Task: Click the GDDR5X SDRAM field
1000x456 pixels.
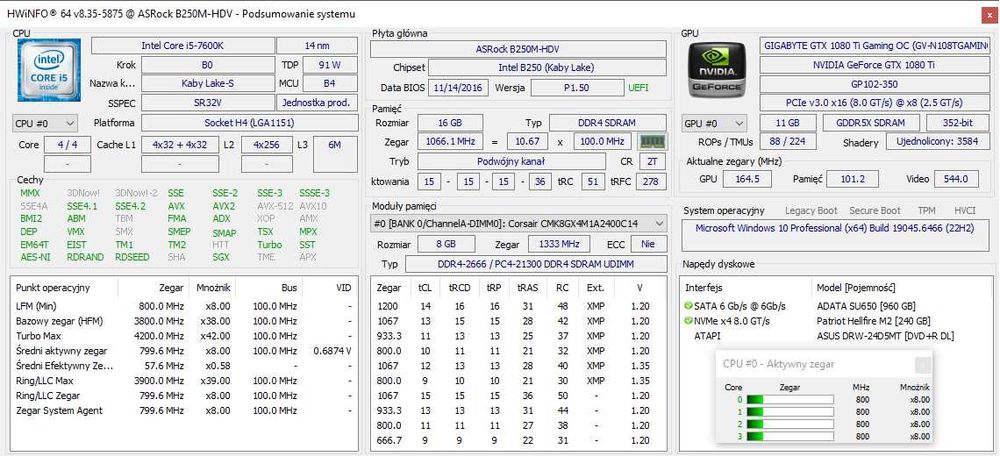Action: pyautogui.click(x=871, y=123)
